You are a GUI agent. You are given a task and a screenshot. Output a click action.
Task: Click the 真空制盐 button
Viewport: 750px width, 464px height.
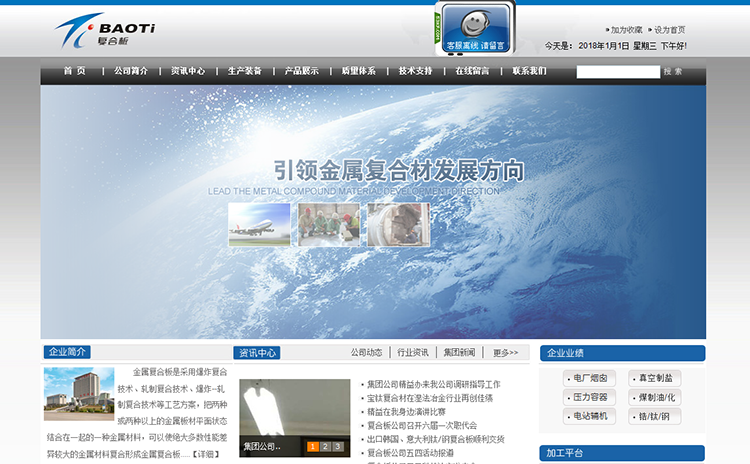click(x=655, y=378)
